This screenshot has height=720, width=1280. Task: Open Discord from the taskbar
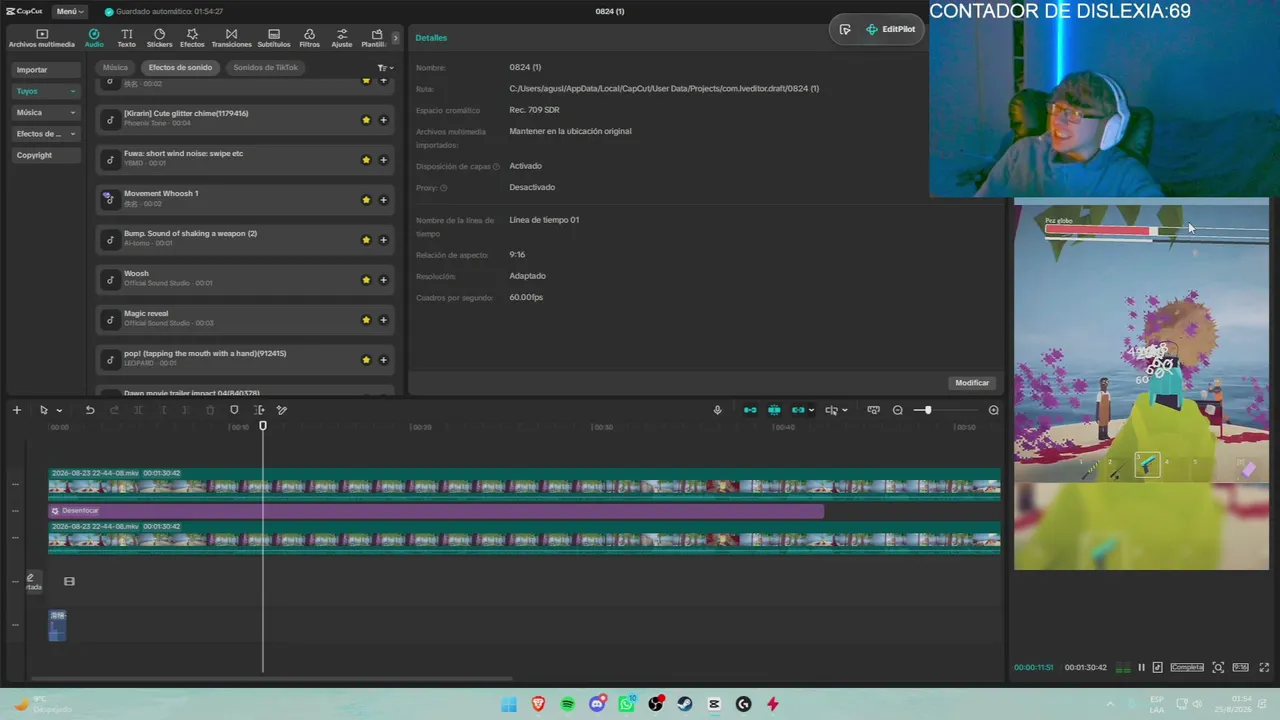597,704
